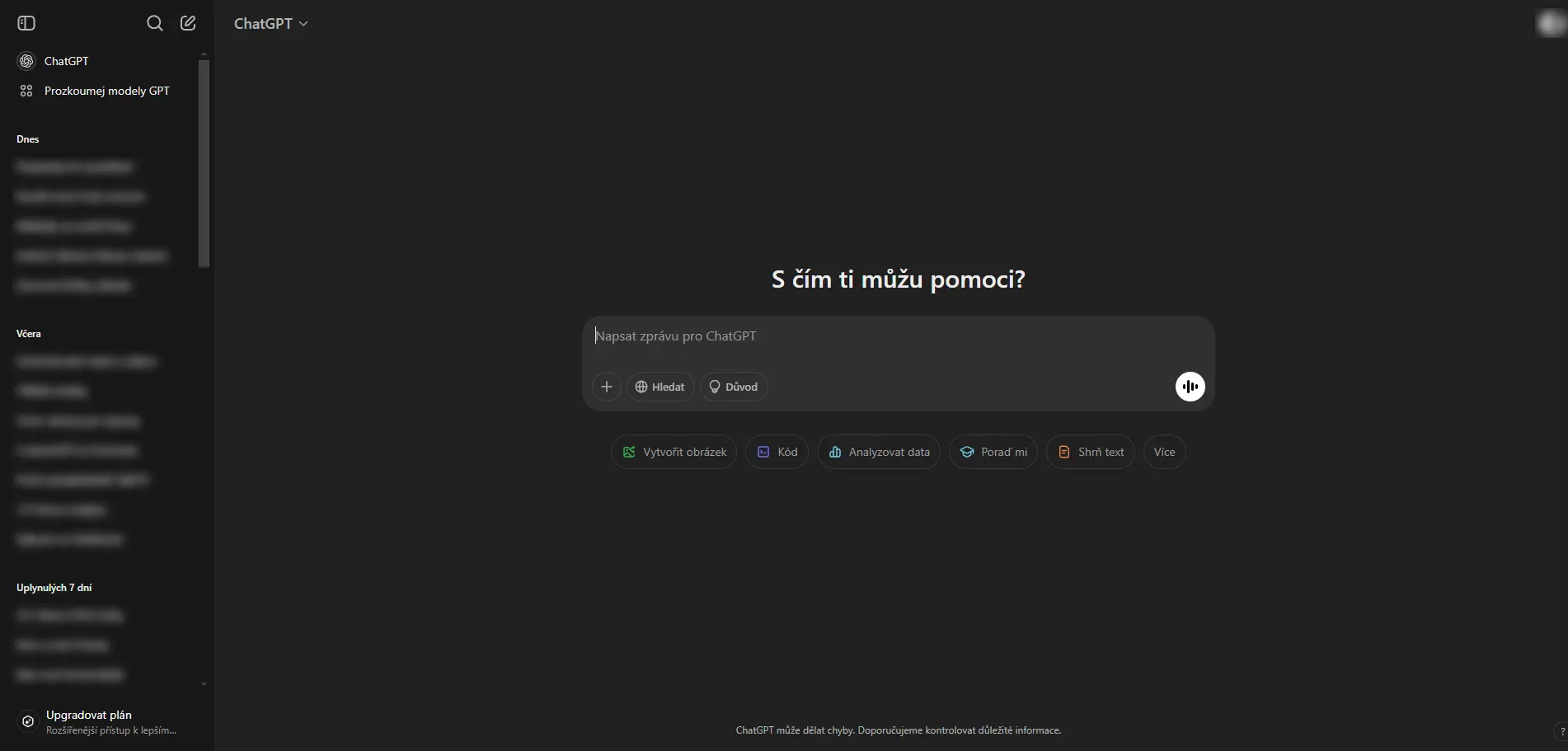The image size is (1568, 751).
Task: Click the user profile avatar
Action: coord(1550,23)
